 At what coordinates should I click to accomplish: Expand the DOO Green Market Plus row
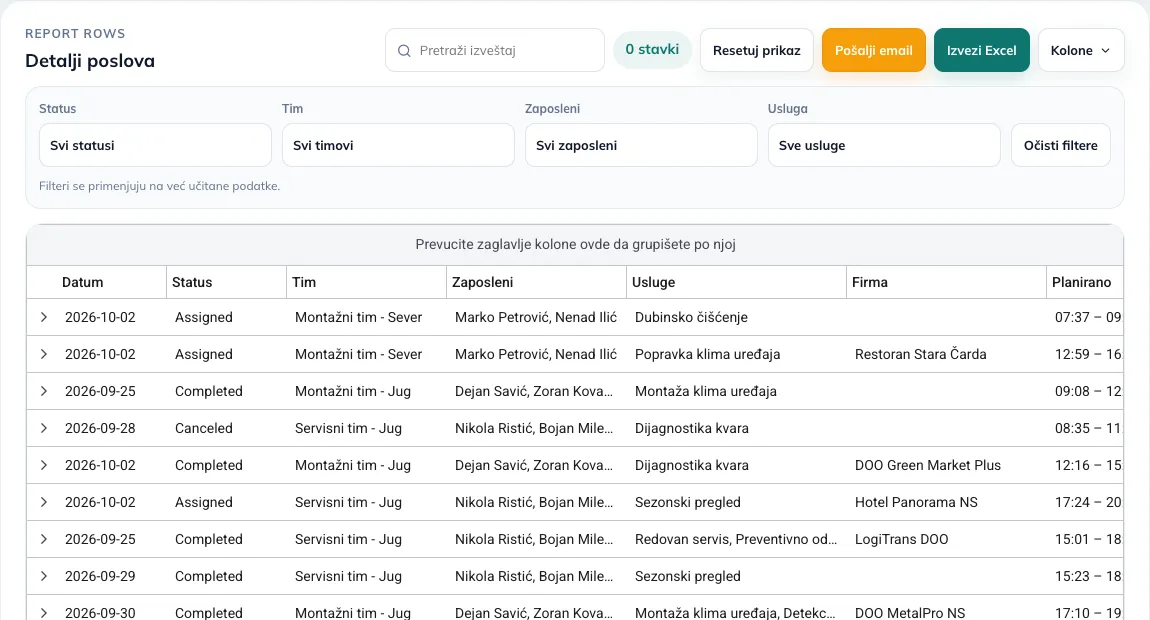pos(44,465)
